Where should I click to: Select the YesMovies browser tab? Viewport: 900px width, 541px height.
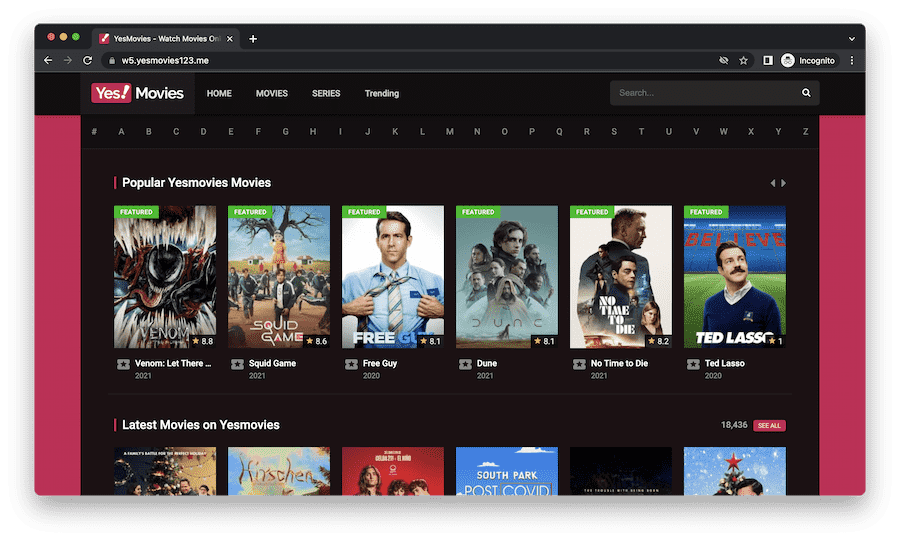click(166, 38)
